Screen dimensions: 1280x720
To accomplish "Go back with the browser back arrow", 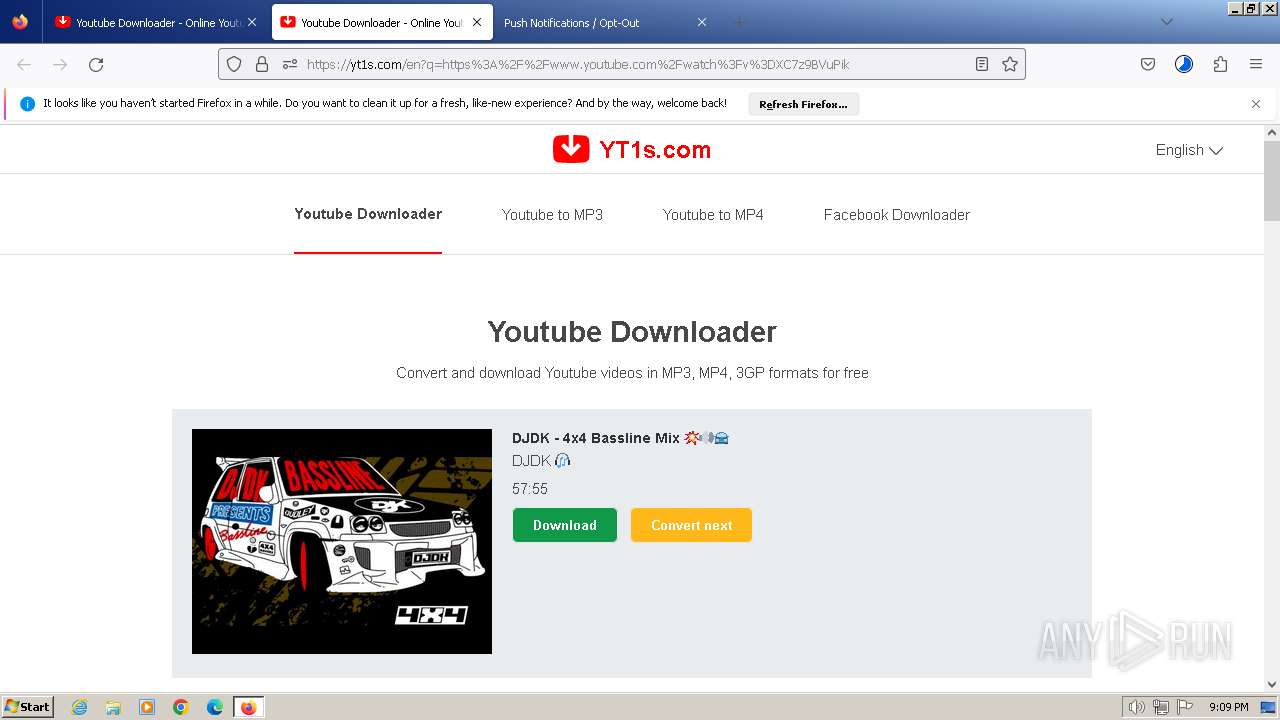I will 24,64.
